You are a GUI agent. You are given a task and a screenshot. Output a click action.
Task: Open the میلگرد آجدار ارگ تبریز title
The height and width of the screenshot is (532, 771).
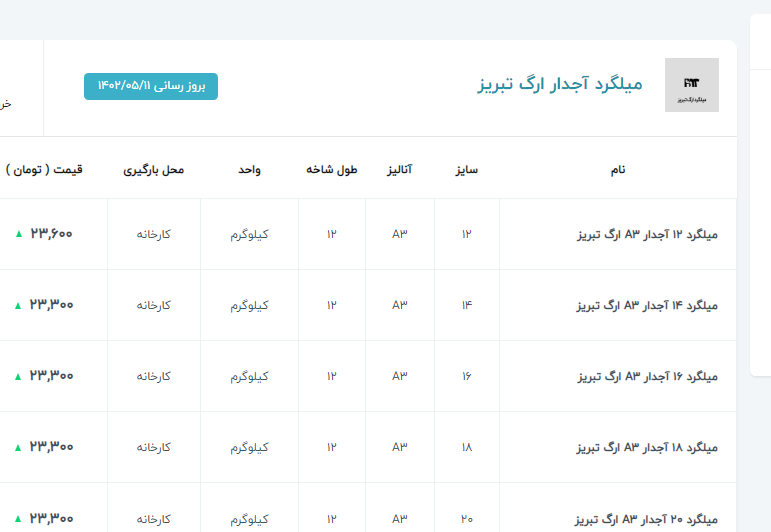tap(559, 84)
